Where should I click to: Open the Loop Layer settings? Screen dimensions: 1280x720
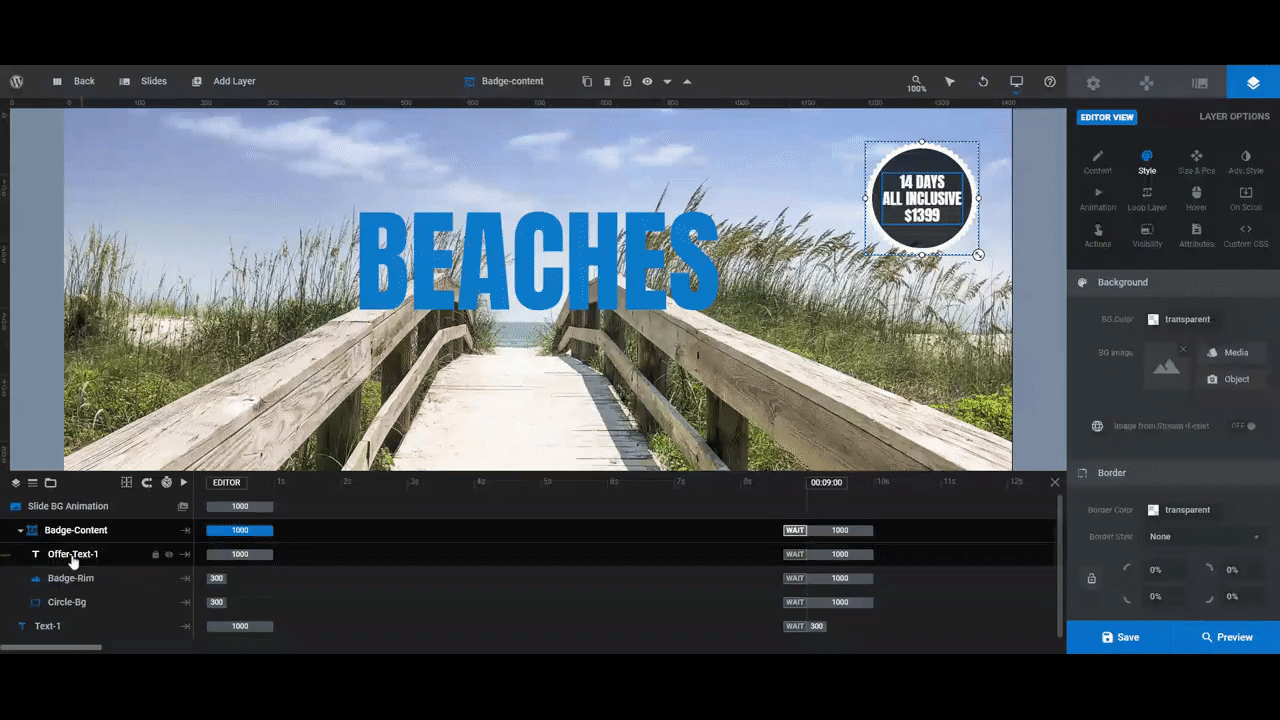(1146, 199)
